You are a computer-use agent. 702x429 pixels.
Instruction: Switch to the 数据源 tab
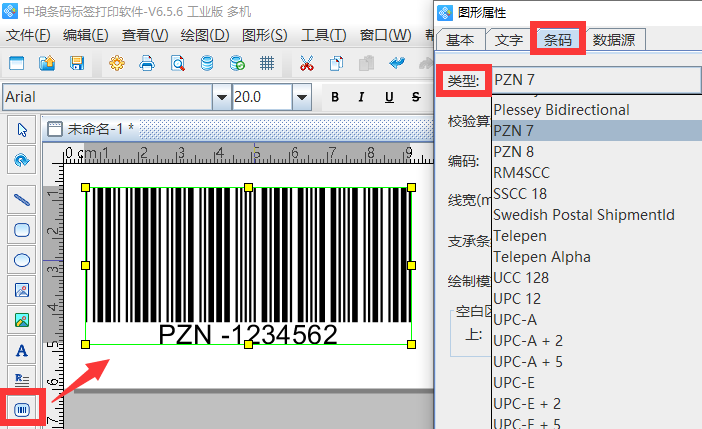pos(614,40)
